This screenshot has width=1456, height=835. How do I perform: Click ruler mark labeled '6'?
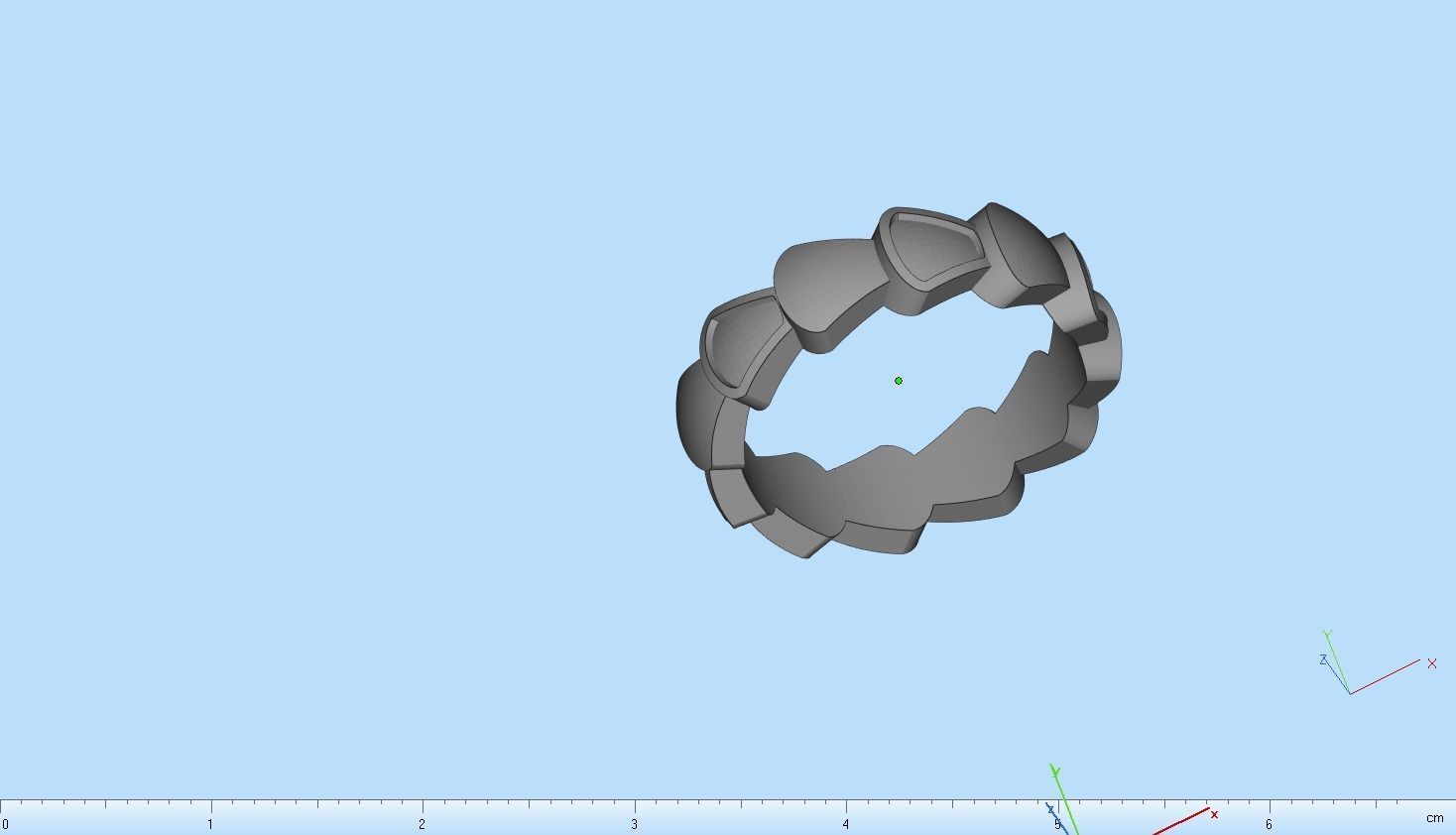coord(1269,824)
